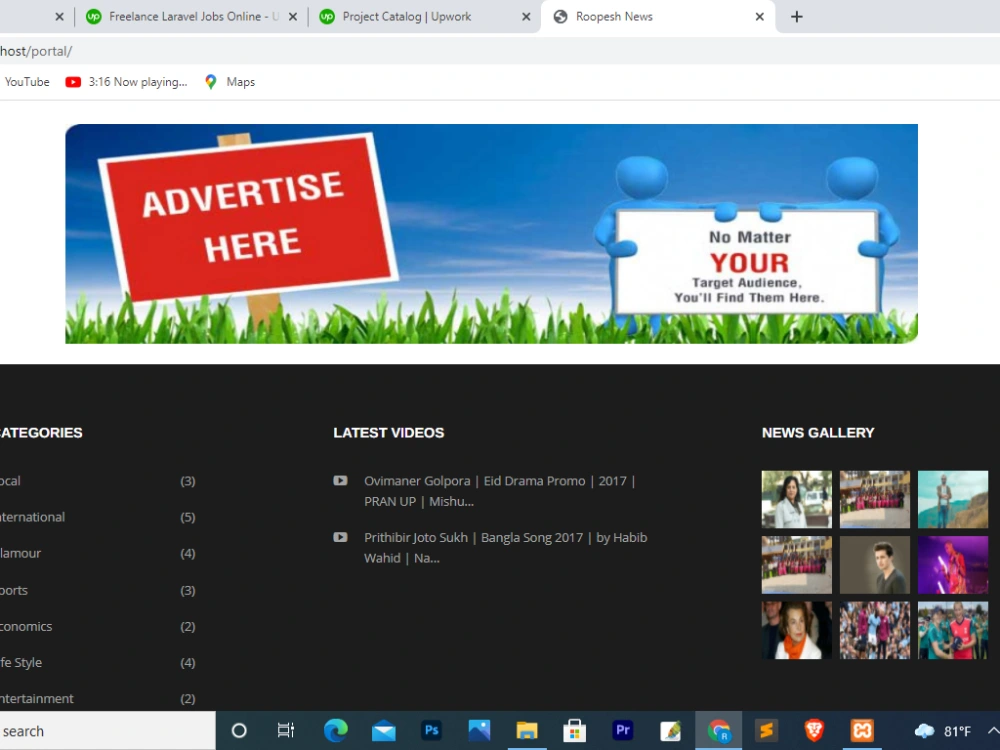
Task: Click the Latest Videos heading
Action: [x=388, y=433]
